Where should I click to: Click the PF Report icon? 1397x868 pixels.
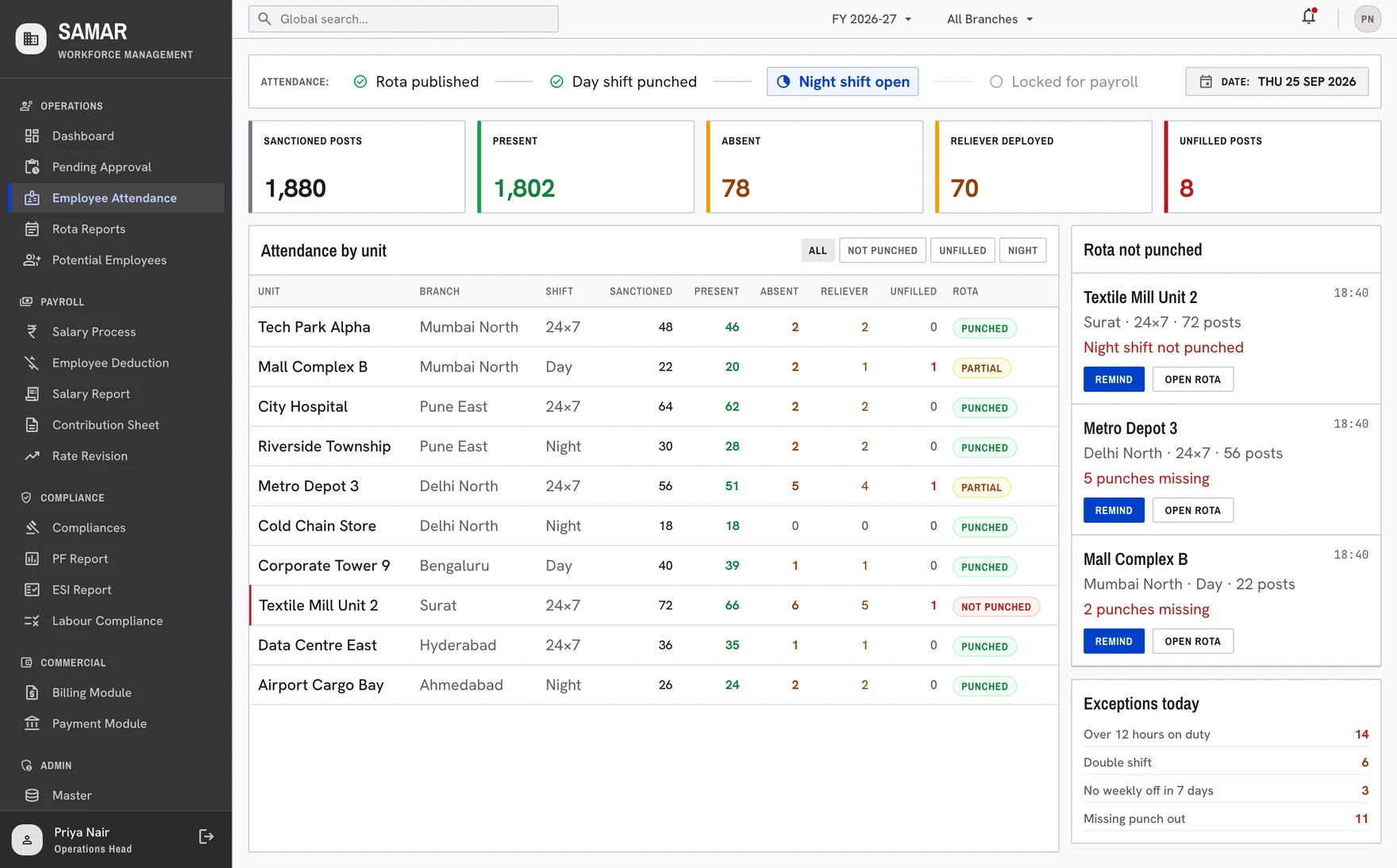coord(32,559)
